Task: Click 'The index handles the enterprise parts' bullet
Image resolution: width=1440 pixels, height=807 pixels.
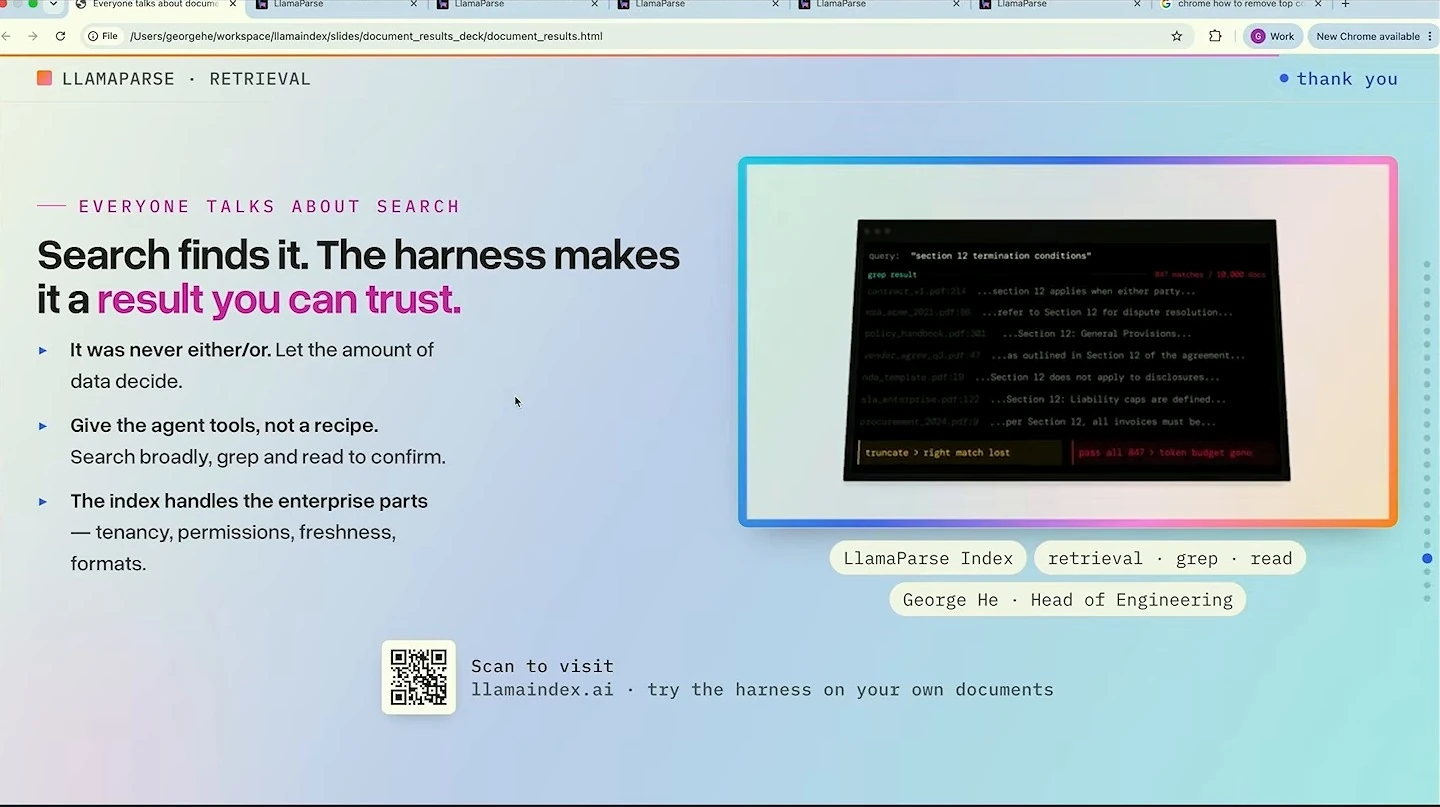Action: pyautogui.click(x=249, y=501)
